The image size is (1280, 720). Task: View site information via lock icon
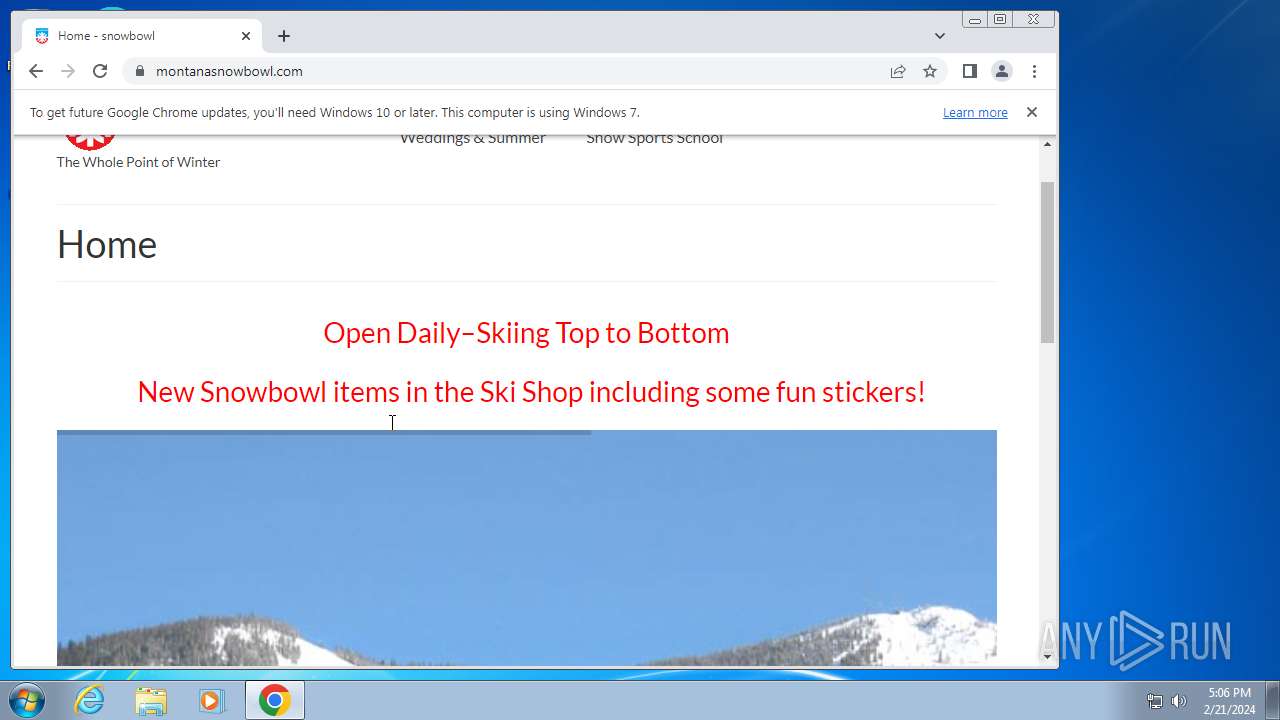pos(139,71)
